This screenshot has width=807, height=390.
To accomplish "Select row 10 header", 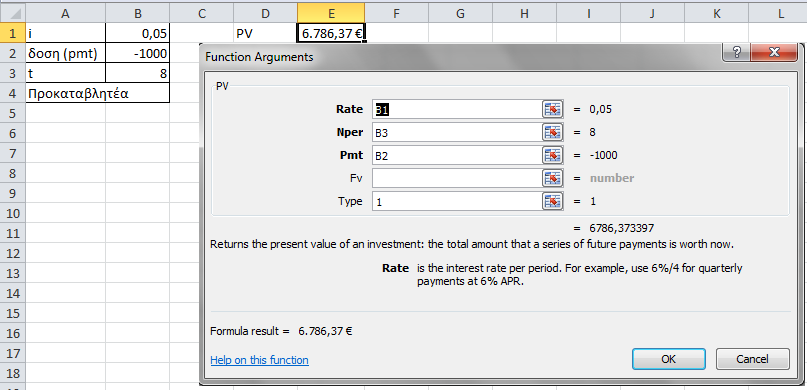I will pyautogui.click(x=13, y=214).
